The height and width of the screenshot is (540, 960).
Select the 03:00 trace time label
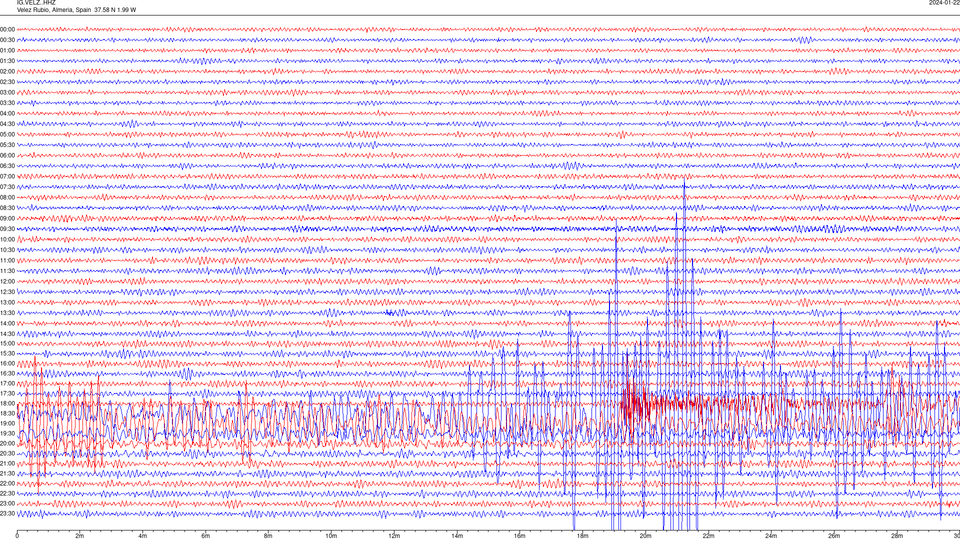pyautogui.click(x=7, y=92)
